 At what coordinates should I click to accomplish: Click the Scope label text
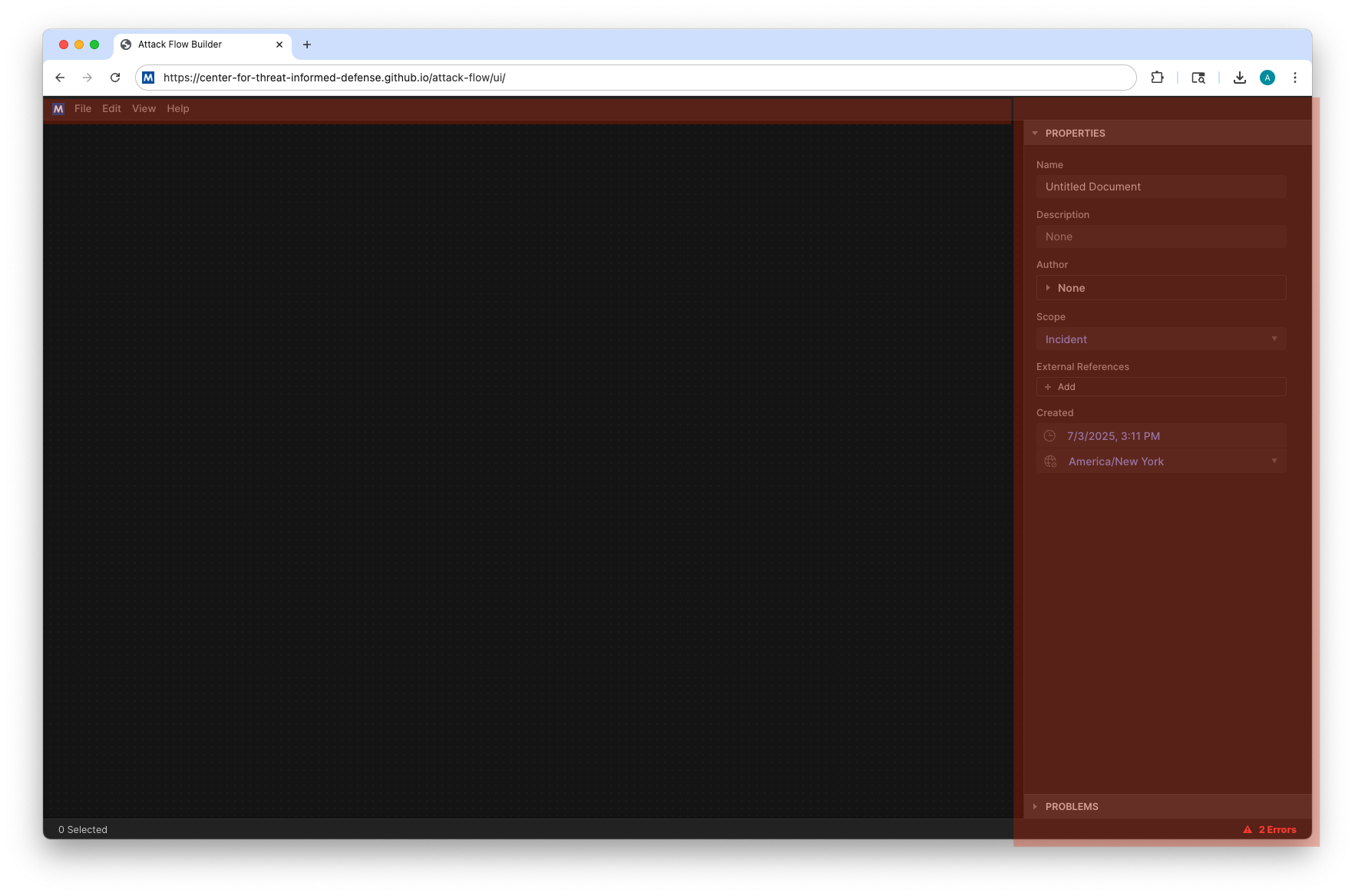click(x=1051, y=317)
